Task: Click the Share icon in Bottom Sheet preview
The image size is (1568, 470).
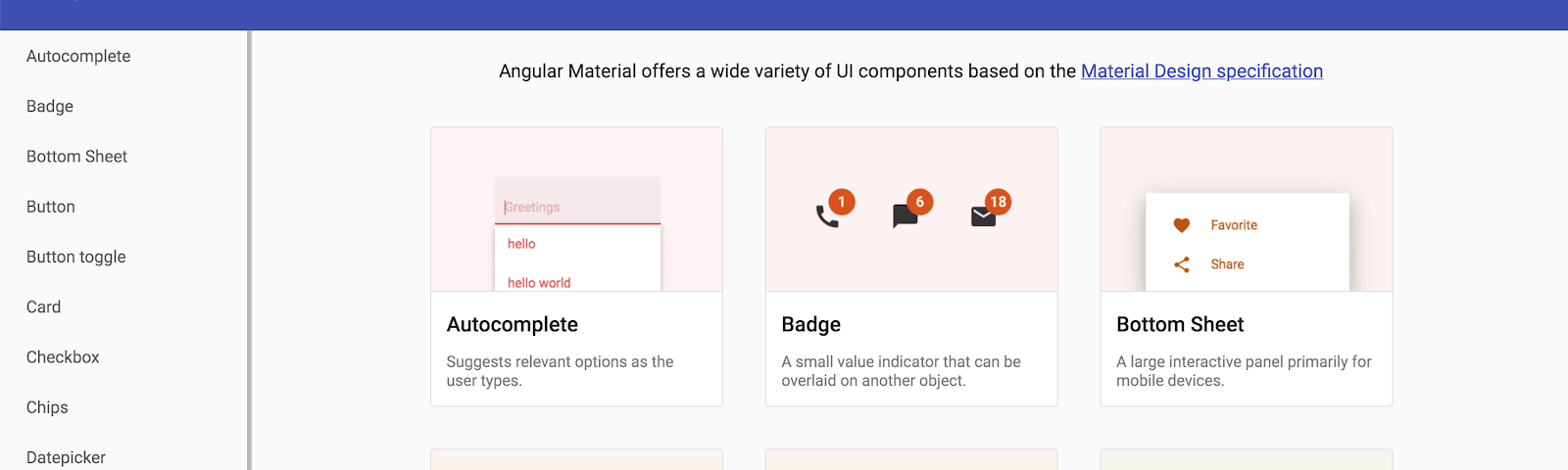Action: point(1182,264)
